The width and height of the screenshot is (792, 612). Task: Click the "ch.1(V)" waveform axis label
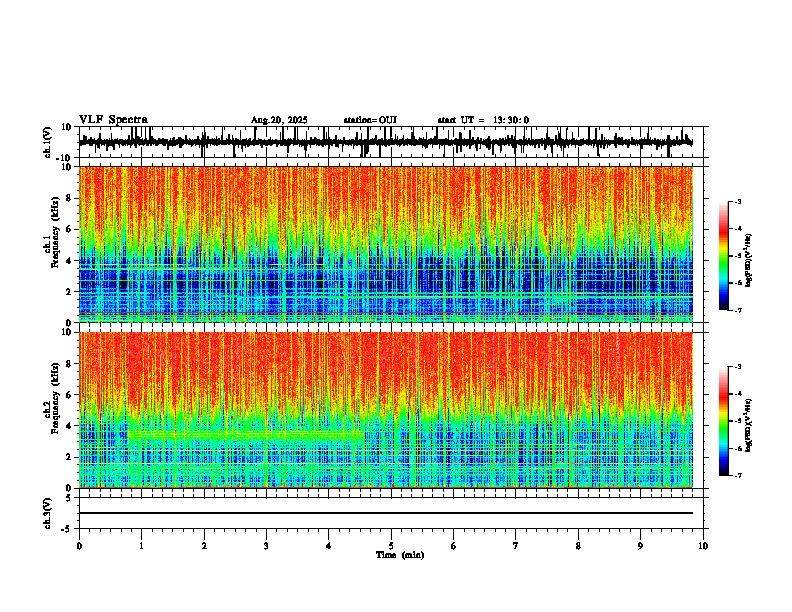[48, 142]
